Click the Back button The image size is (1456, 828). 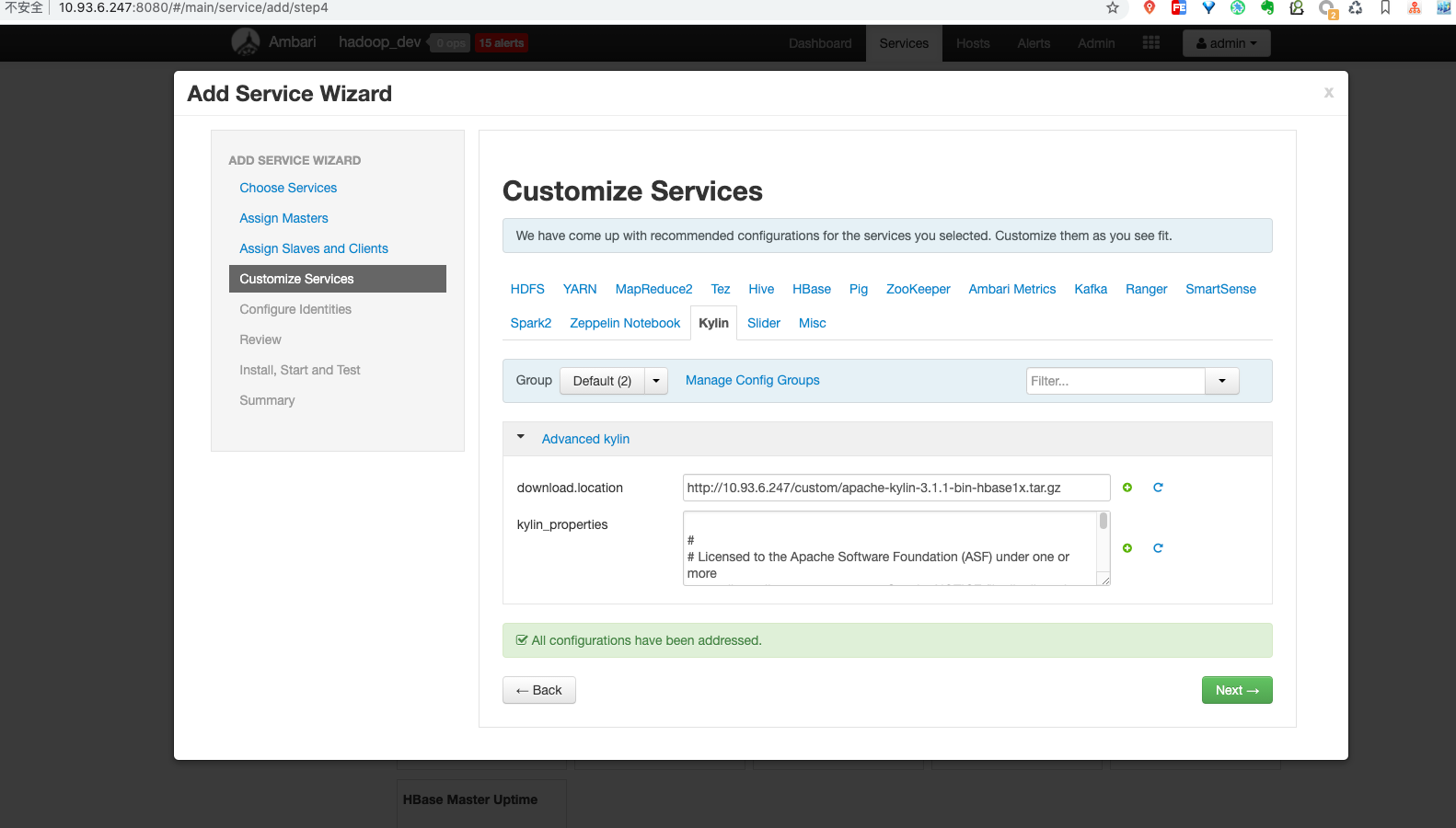point(539,690)
